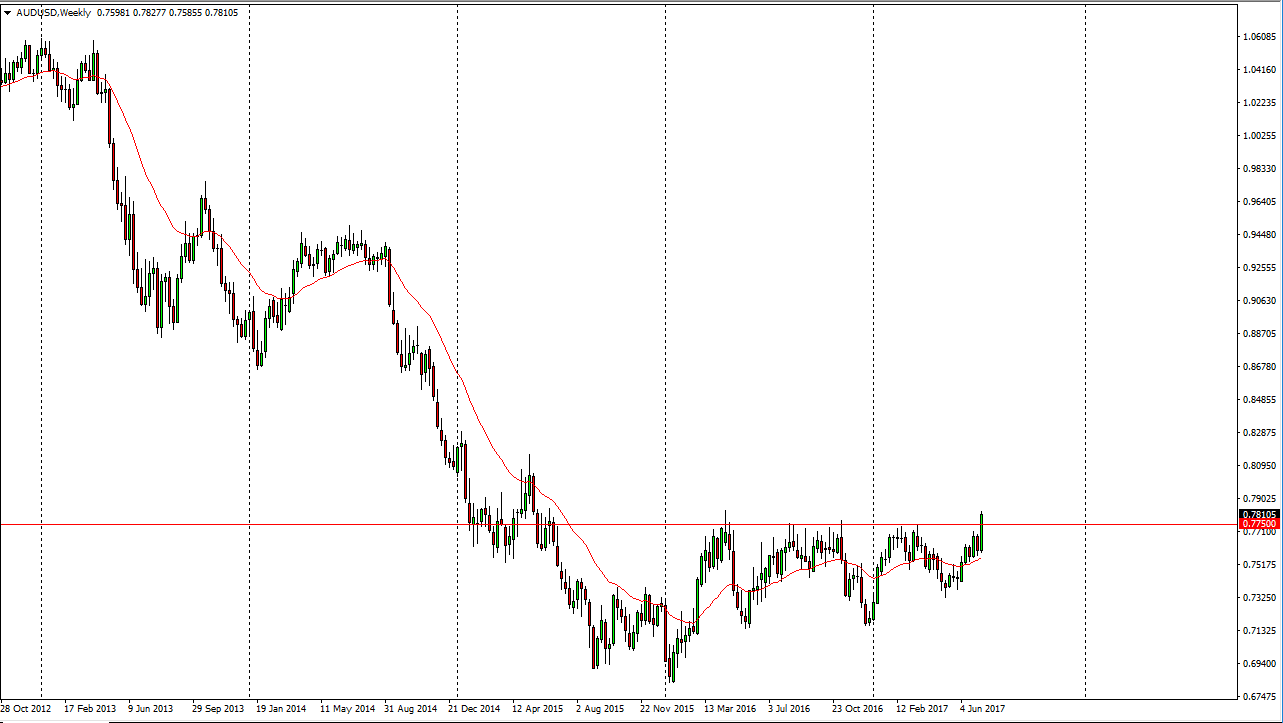Click the 22 Nov 2015 date label
Screen dimensions: 1283x723
(667, 709)
